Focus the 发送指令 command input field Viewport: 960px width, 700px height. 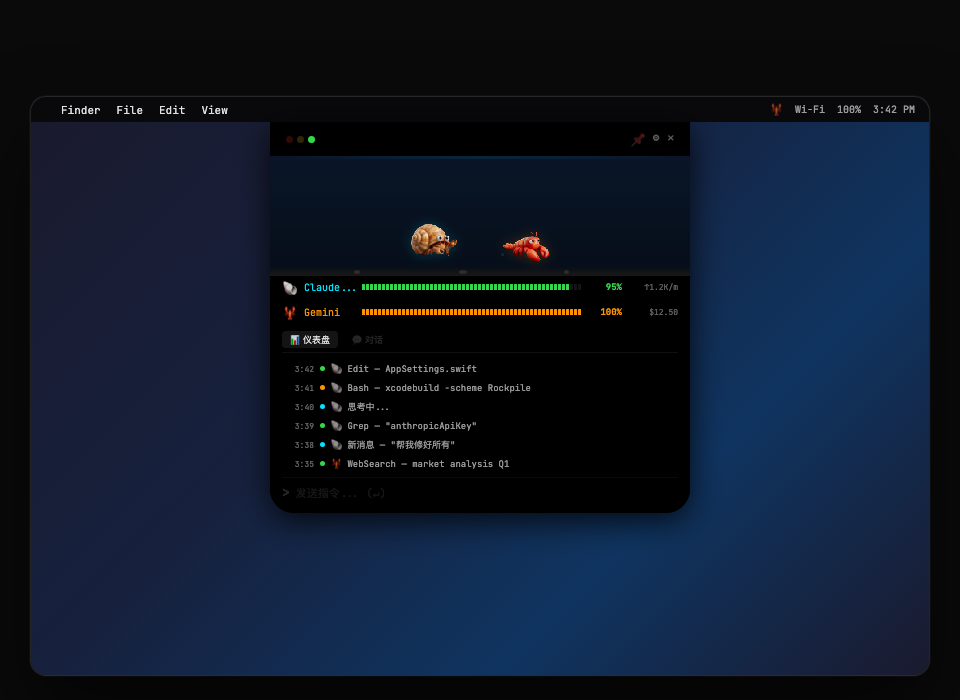[480, 493]
